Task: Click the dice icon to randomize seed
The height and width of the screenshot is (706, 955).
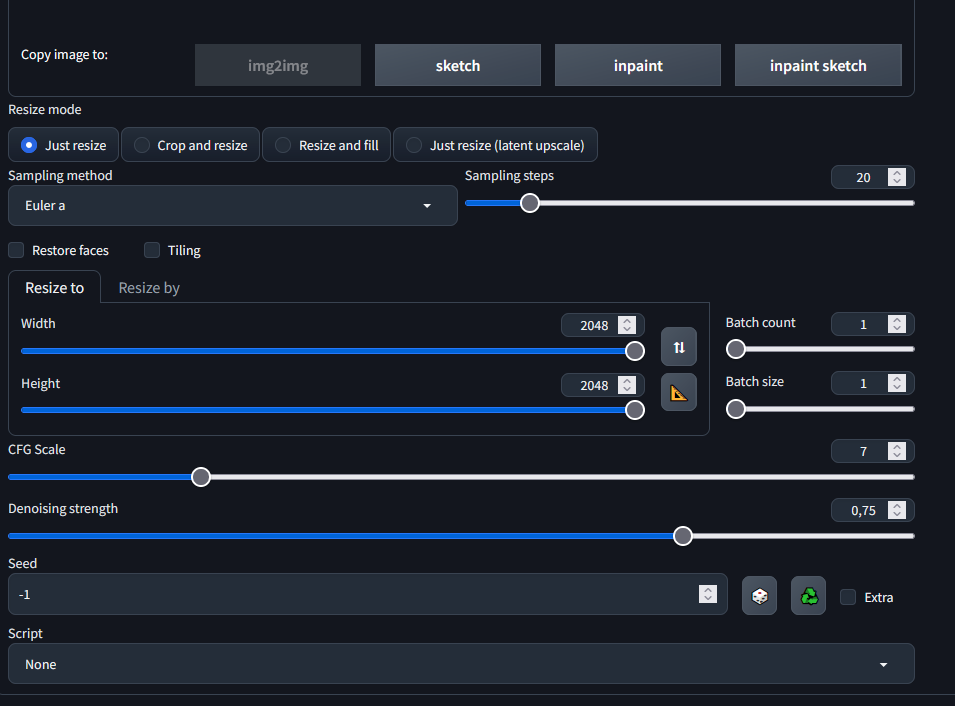Action: click(759, 596)
